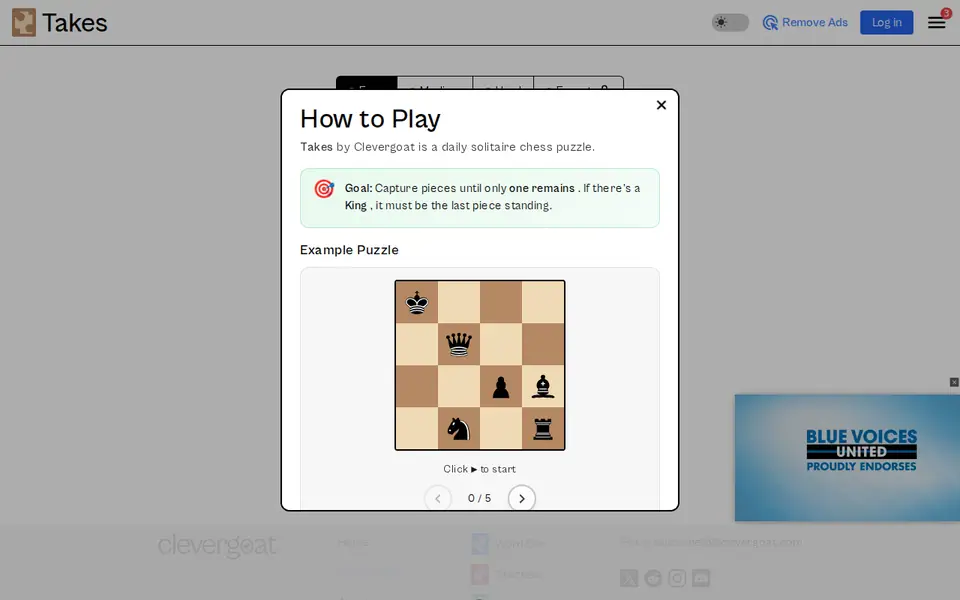Open the Discord icon in footer
This screenshot has width=960, height=600.
pos(701,578)
